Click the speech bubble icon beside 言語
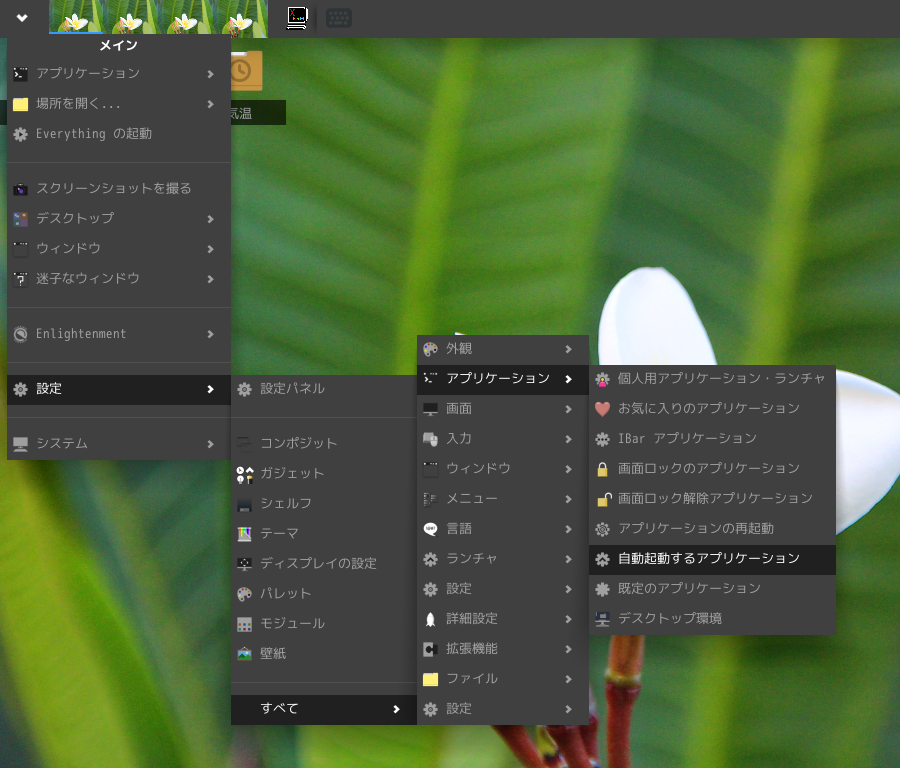The height and width of the screenshot is (768, 900). point(430,529)
